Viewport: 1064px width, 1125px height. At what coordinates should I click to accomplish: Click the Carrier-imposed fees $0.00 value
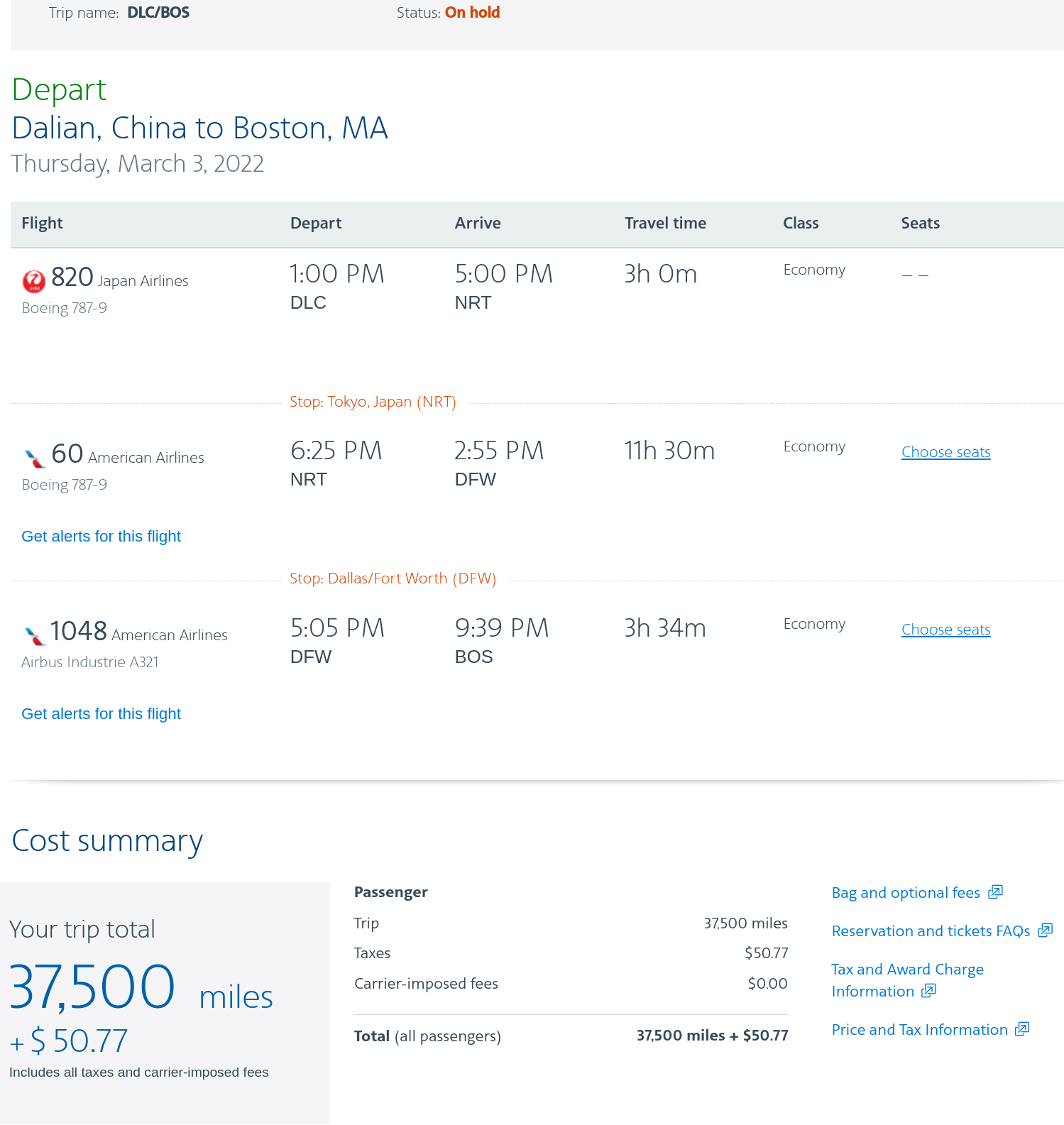[767, 984]
